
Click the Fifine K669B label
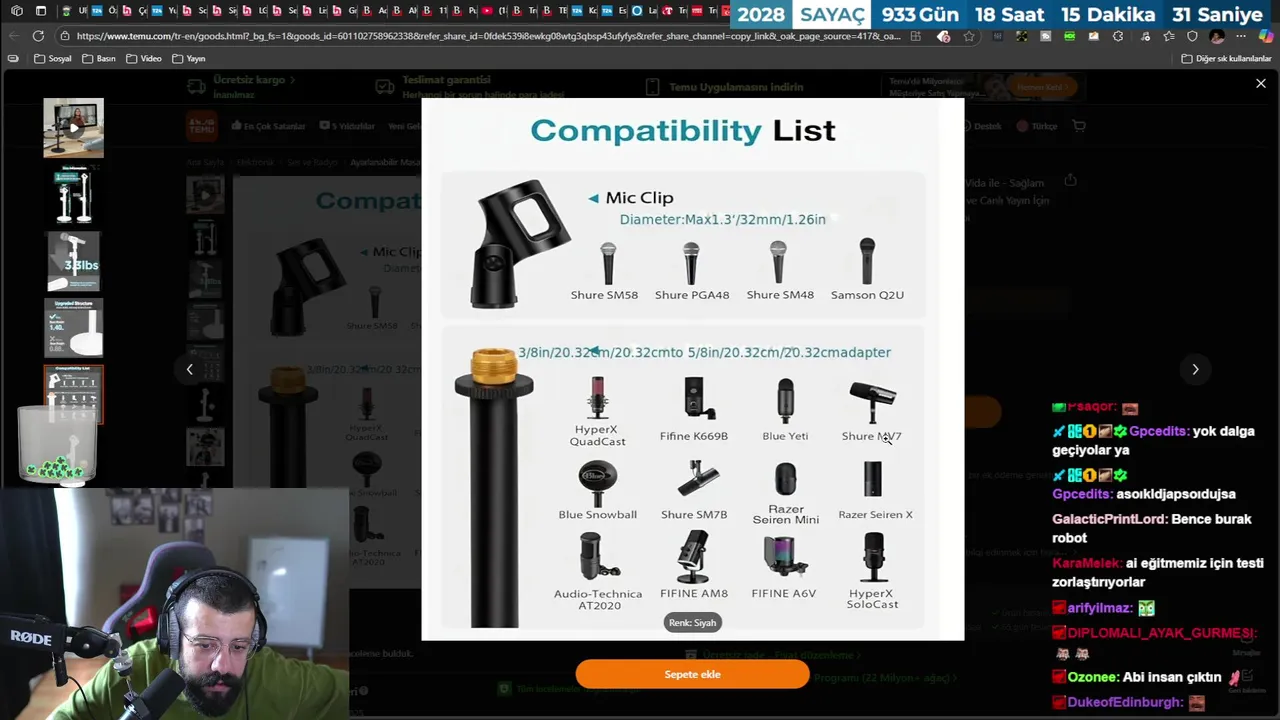tap(694, 436)
